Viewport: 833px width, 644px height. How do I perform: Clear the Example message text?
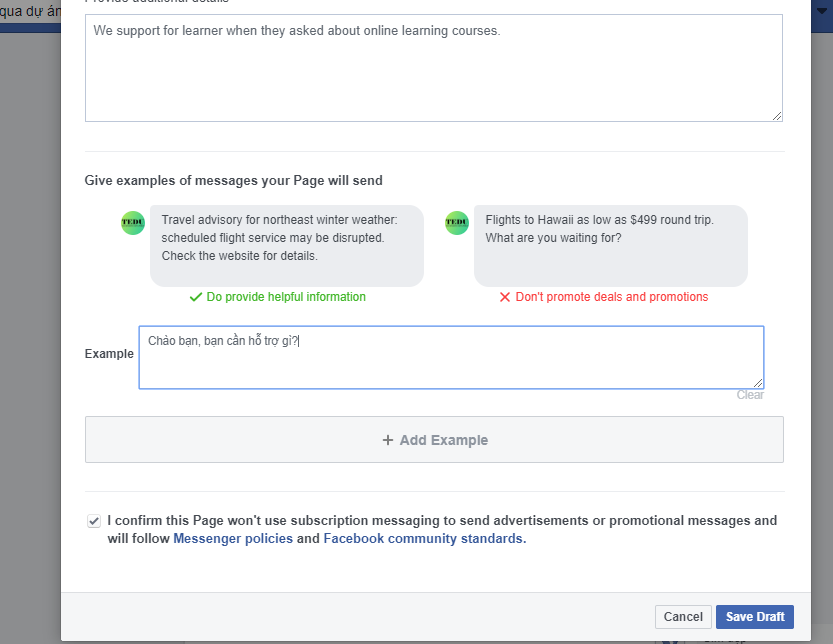750,395
